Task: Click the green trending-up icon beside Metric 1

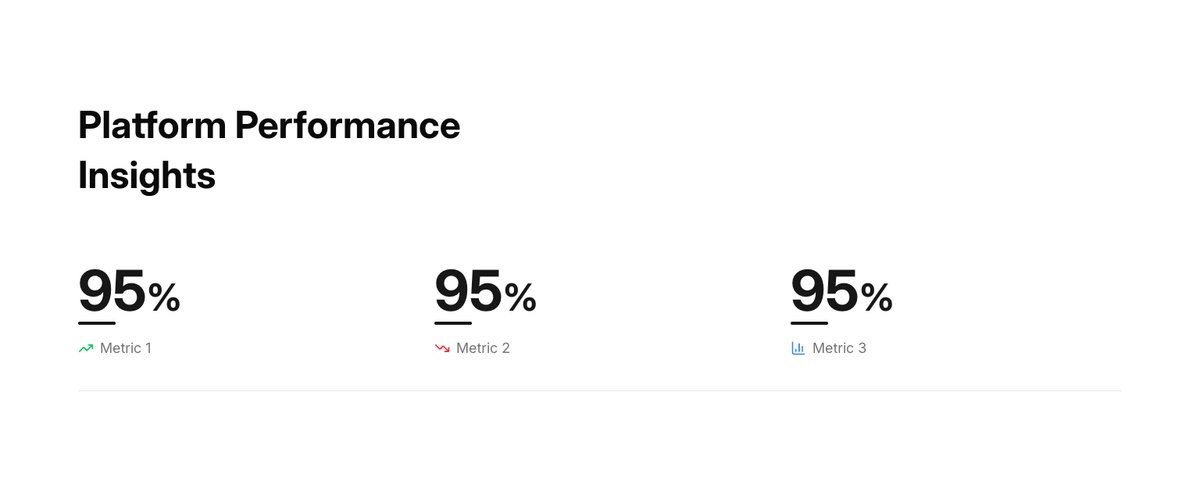Action: tap(86, 349)
